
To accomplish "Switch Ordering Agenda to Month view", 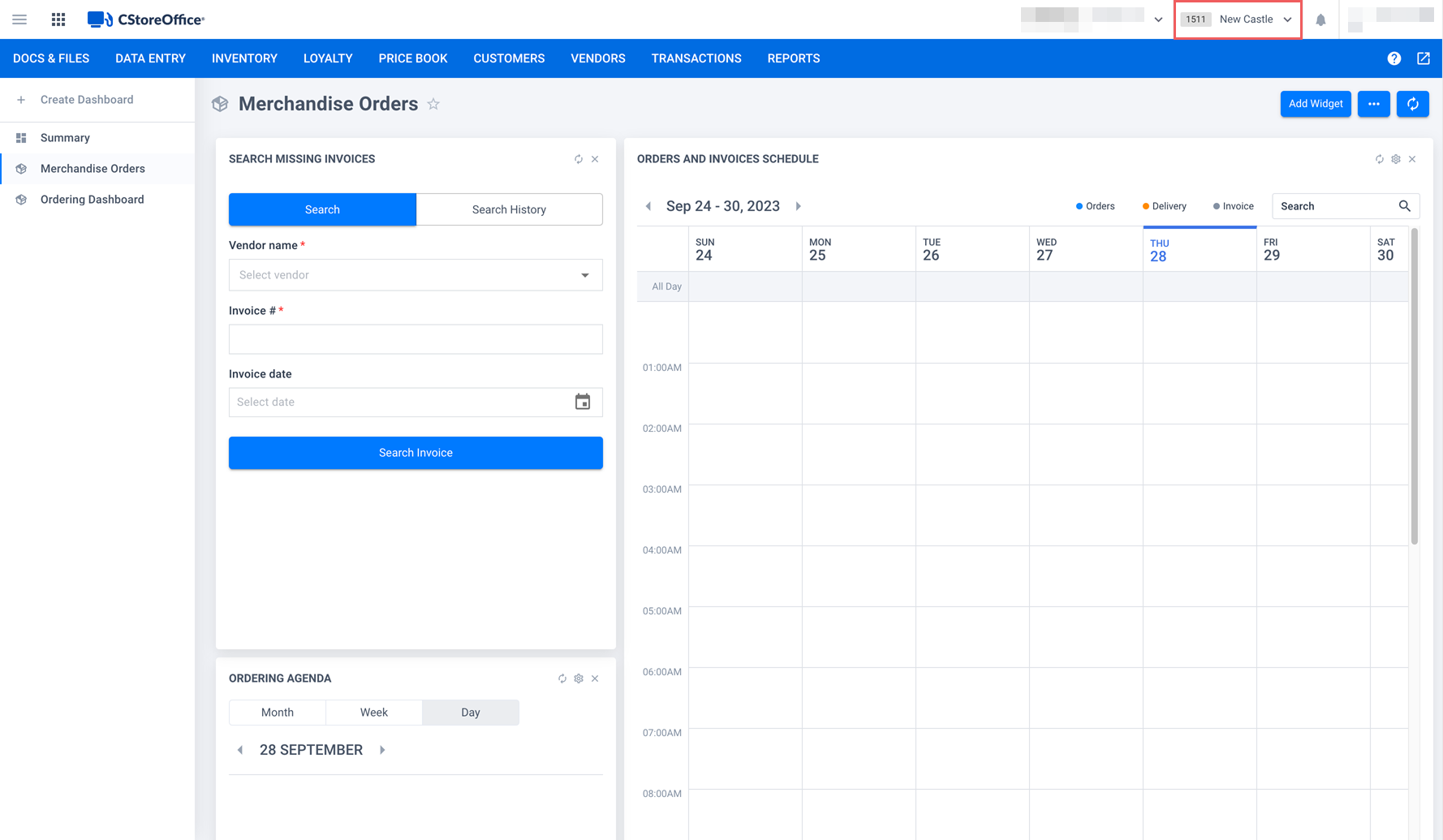I will (277, 713).
